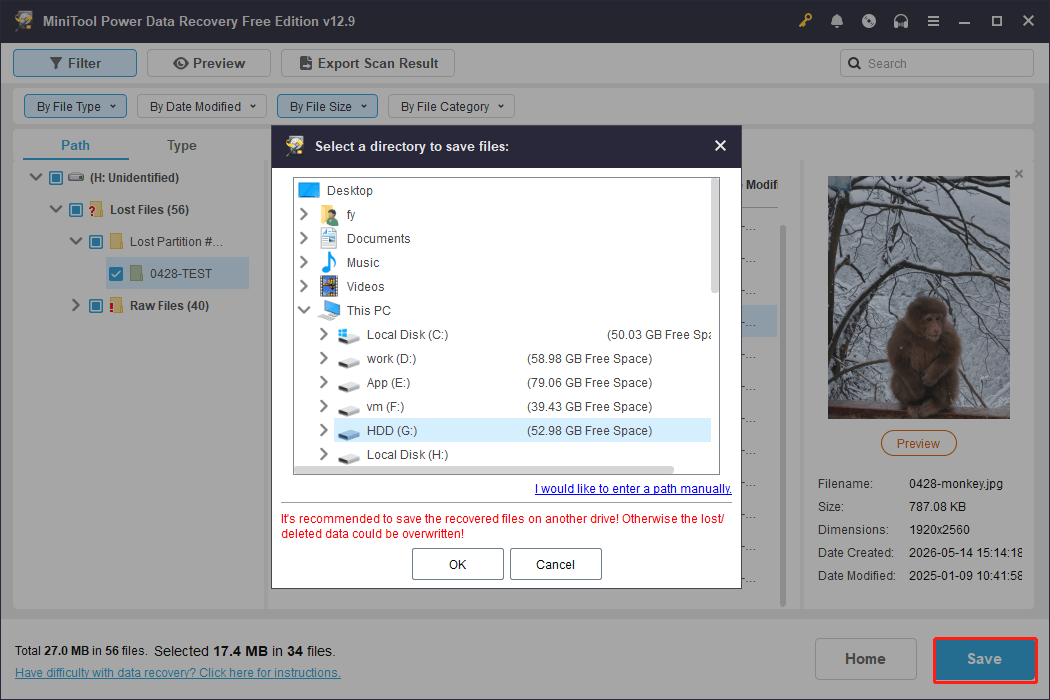Open the By Date Modified dropdown

point(202,106)
